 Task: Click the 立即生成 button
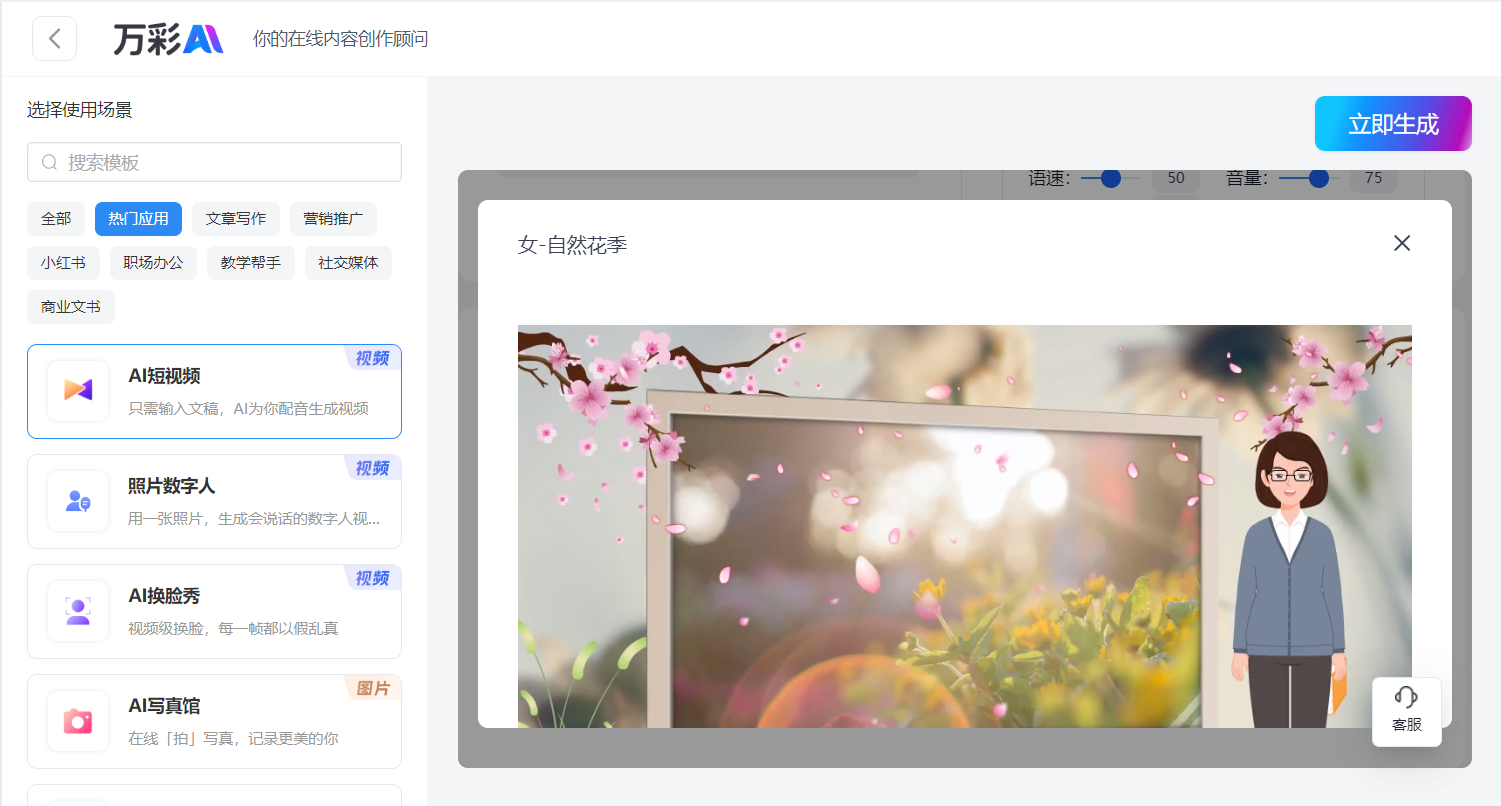pyautogui.click(x=1393, y=124)
